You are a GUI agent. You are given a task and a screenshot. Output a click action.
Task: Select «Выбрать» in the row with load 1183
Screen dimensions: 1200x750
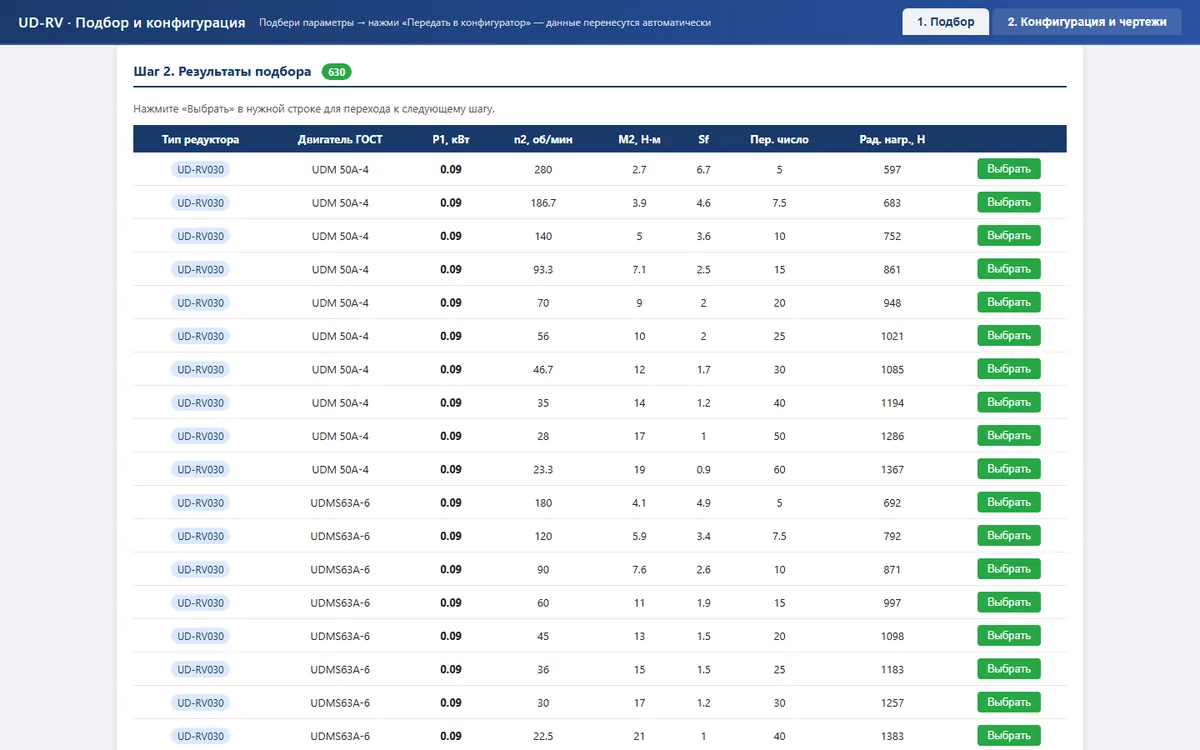tap(1009, 669)
